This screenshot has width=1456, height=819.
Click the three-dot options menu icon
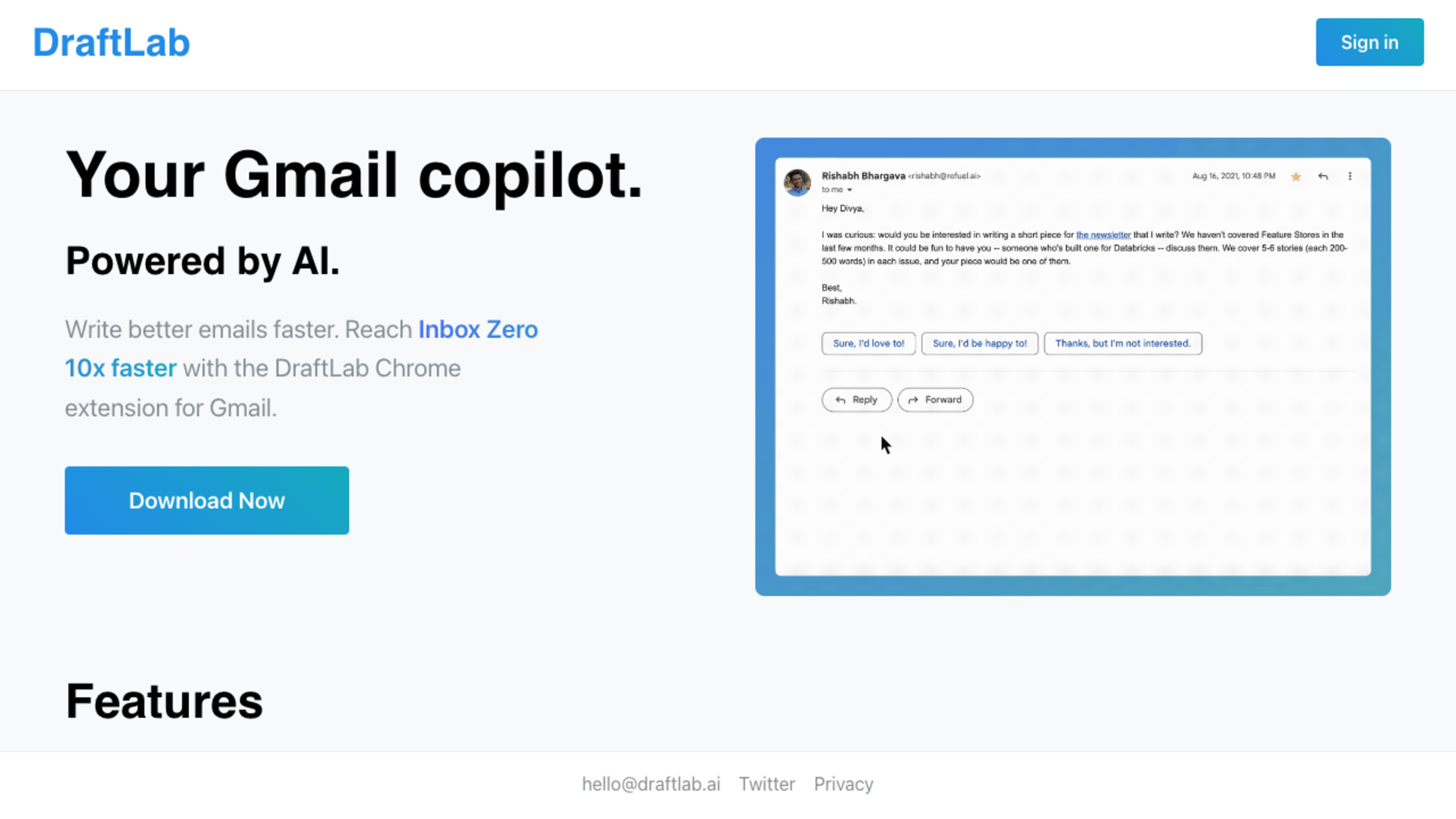[x=1350, y=176]
